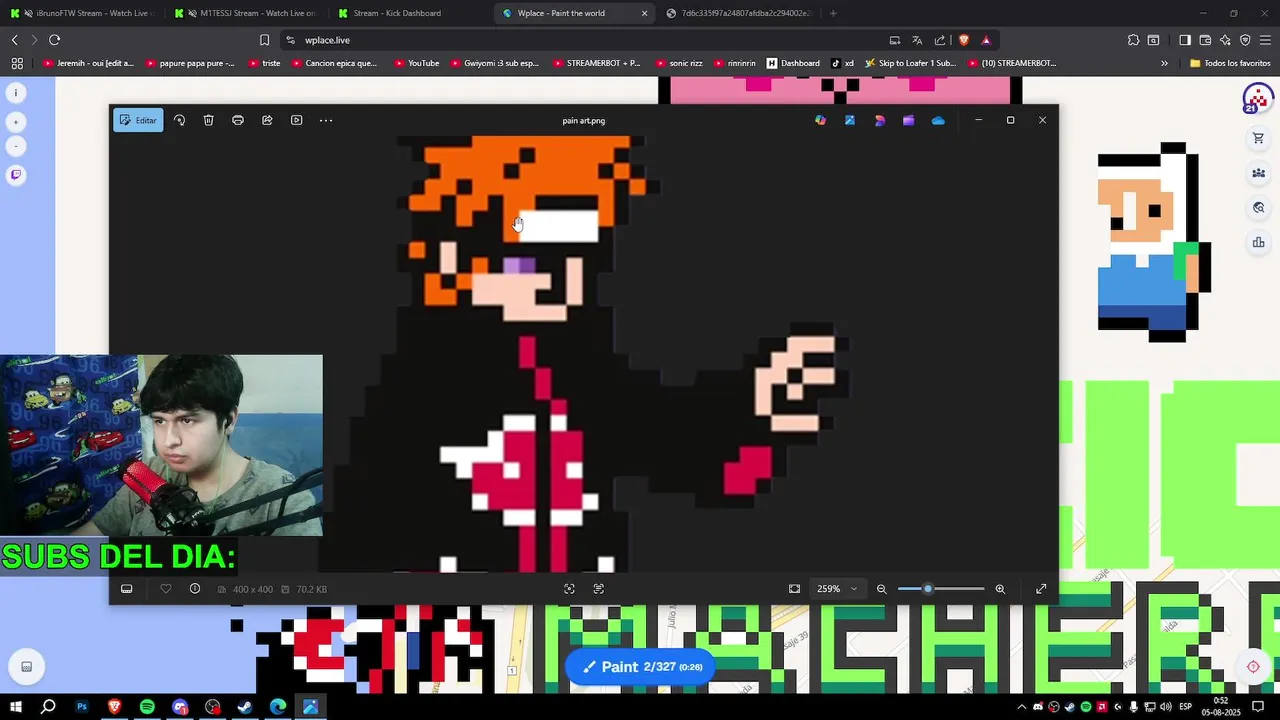Fit image to window in Photos
Screen dimensions: 1280x720
point(794,589)
